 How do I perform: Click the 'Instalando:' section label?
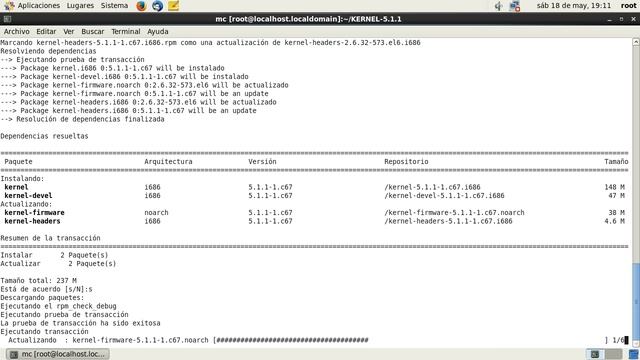pyautogui.click(x=22, y=179)
